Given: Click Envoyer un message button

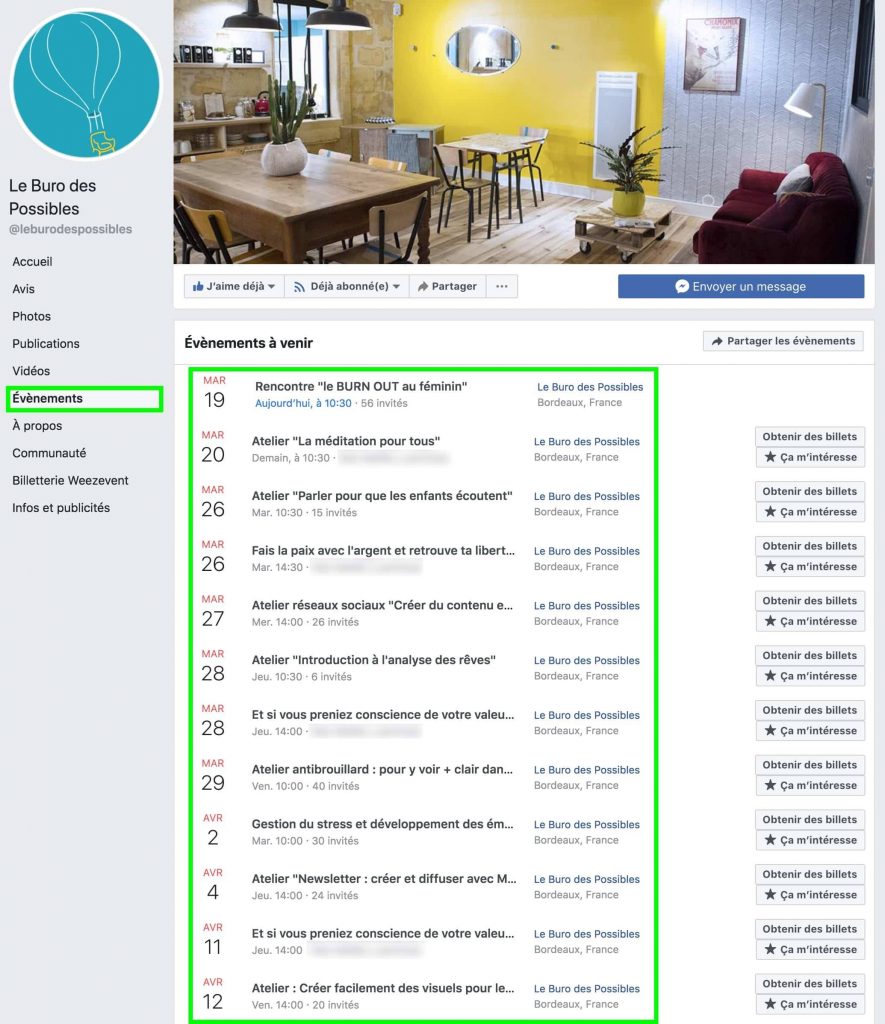Looking at the screenshot, I should coord(741,286).
